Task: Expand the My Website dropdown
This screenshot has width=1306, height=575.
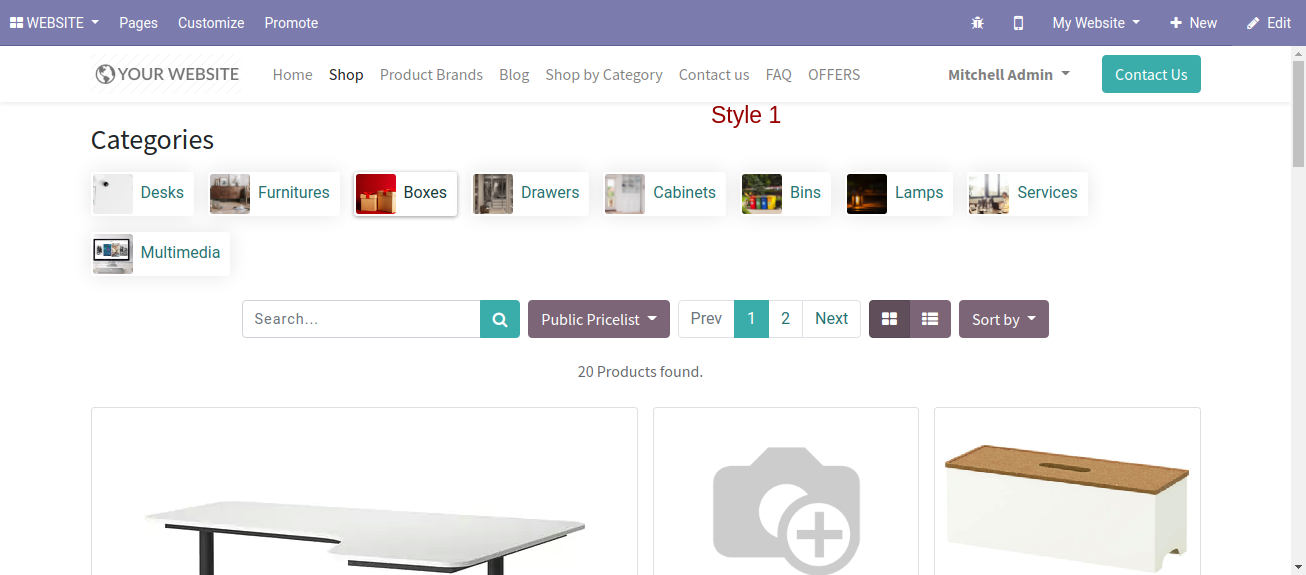Action: pos(1096,22)
